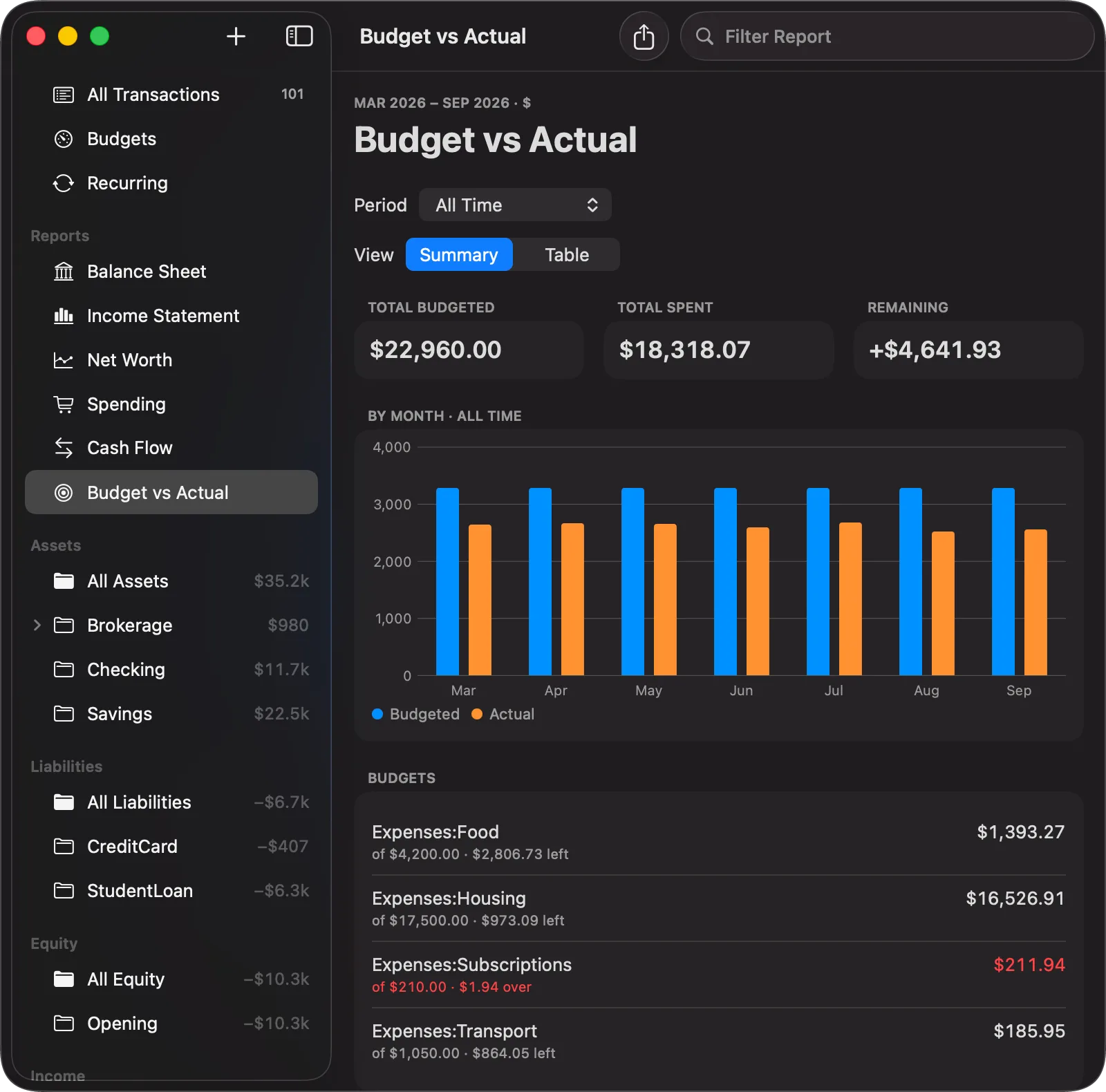Click the Filter Report search field
Image resolution: width=1106 pixels, height=1092 pixels.
click(887, 37)
